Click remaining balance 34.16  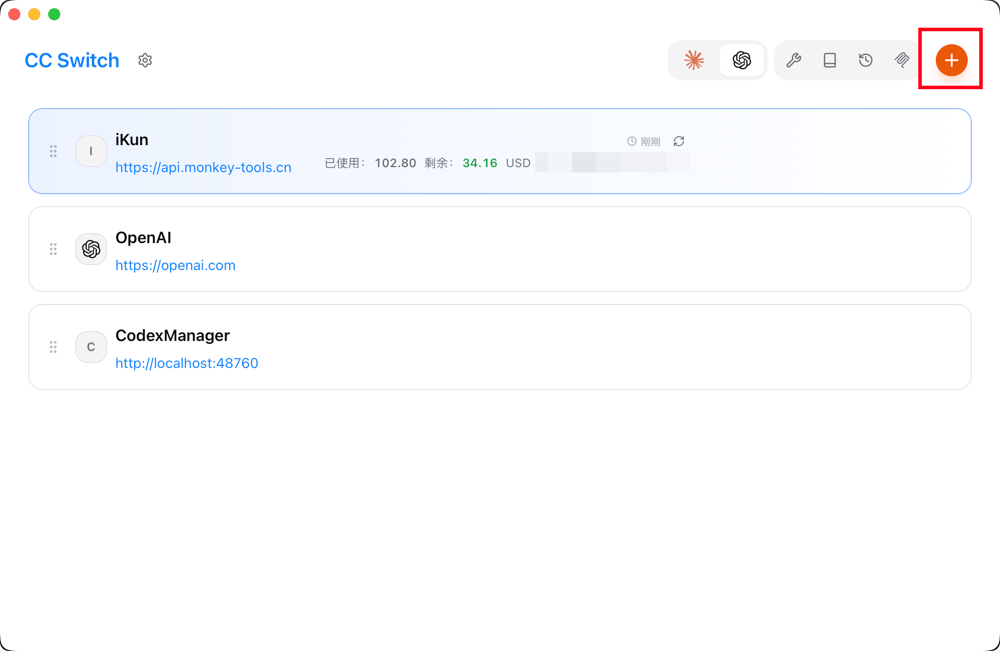tap(480, 163)
